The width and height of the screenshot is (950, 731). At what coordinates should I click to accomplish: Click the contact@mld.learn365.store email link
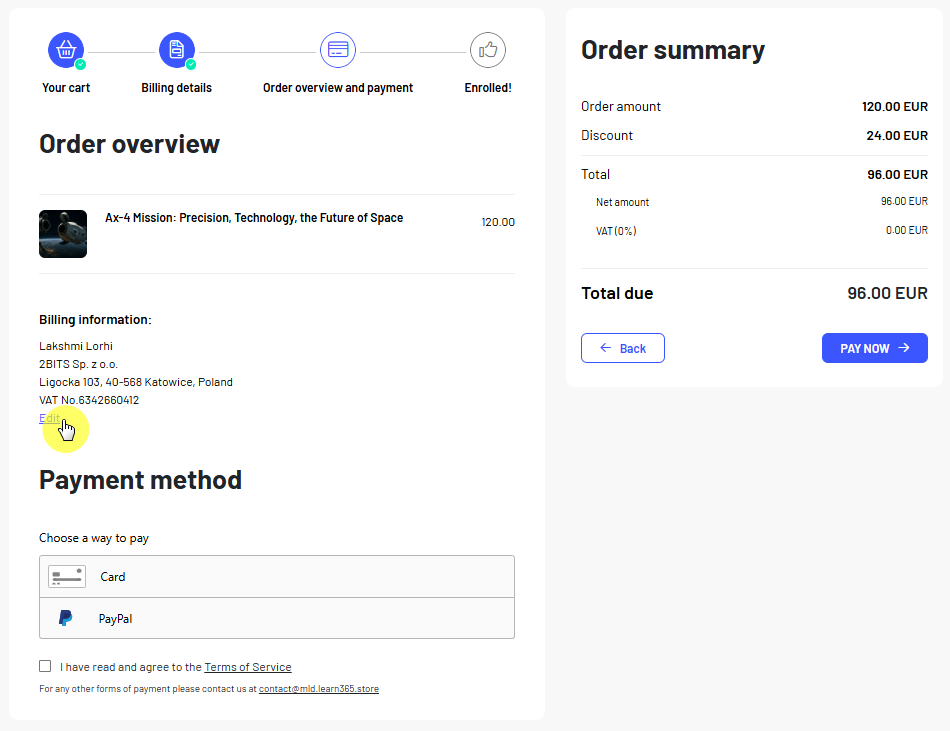click(319, 689)
